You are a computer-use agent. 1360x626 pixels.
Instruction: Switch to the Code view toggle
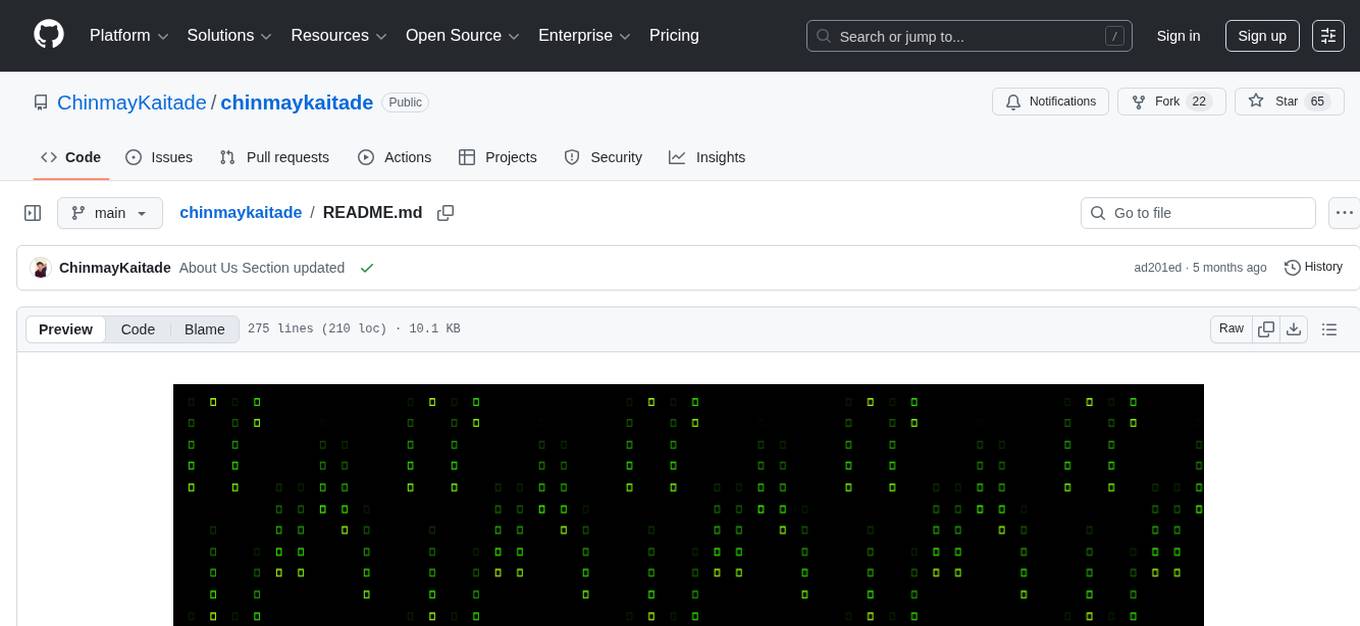click(138, 329)
